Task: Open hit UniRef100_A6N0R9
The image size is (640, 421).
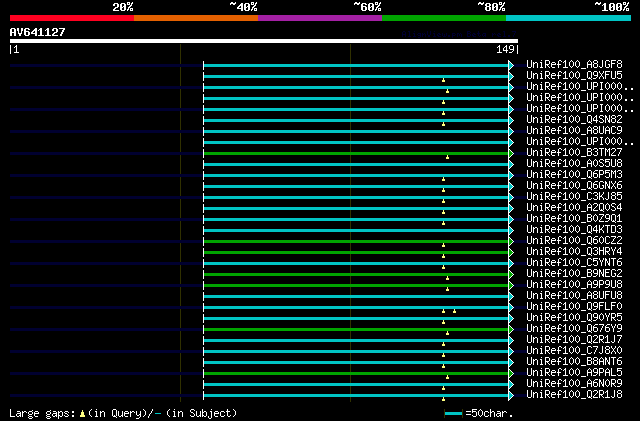Action: 574,384
